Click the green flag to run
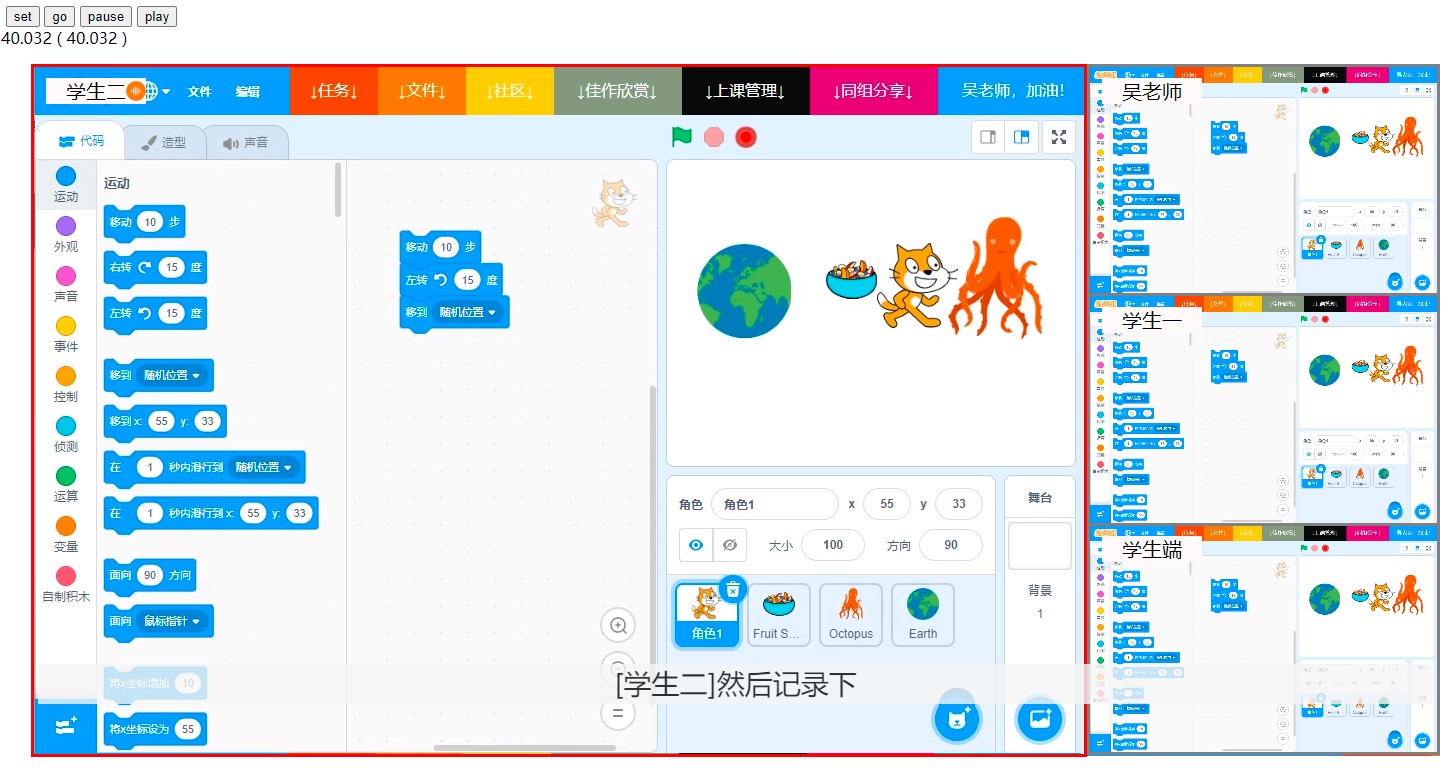 682,137
